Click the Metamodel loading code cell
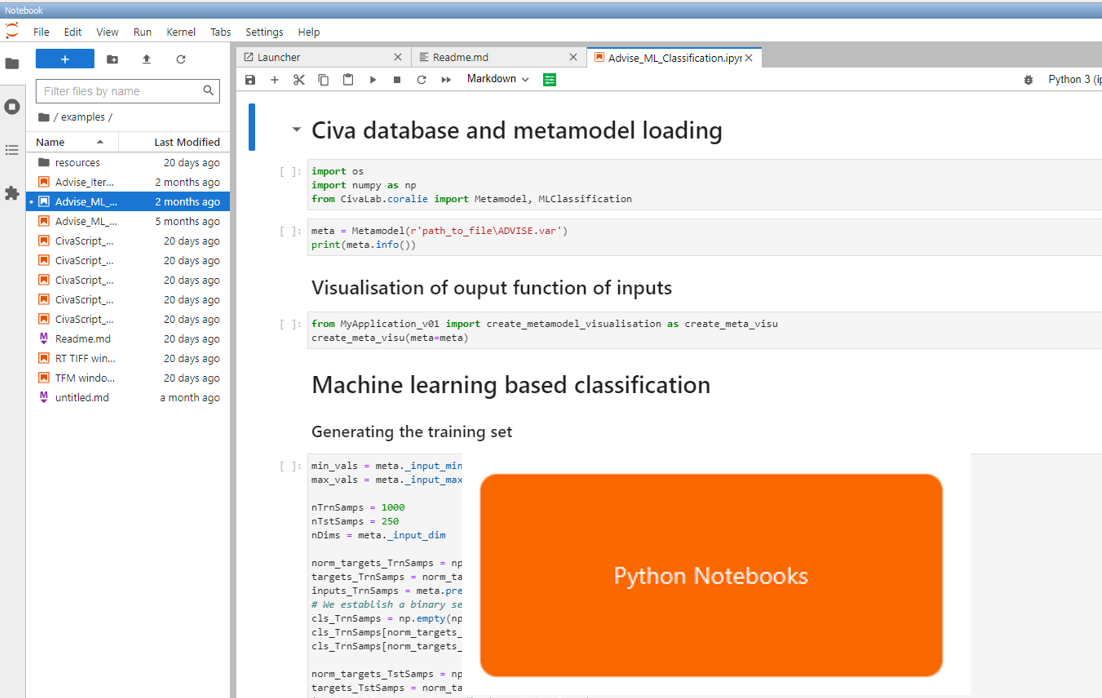Image resolution: width=1102 pixels, height=698 pixels. (704, 238)
